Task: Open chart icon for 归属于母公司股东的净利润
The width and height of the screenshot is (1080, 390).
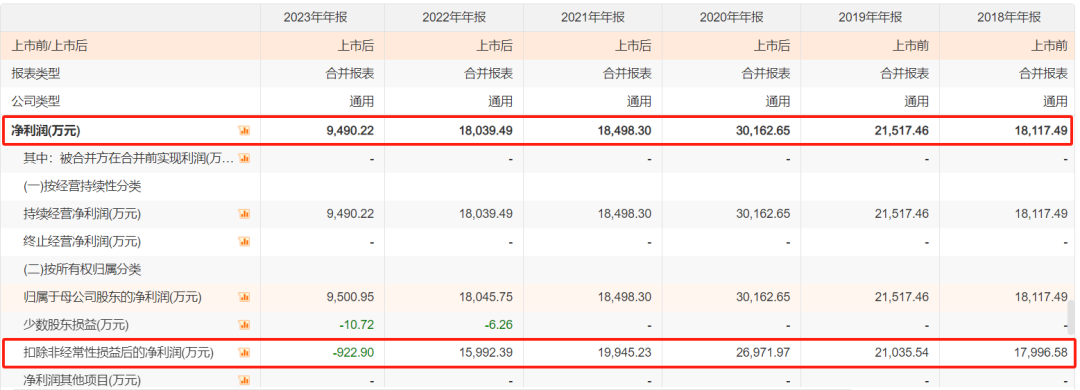Action: 244,297
